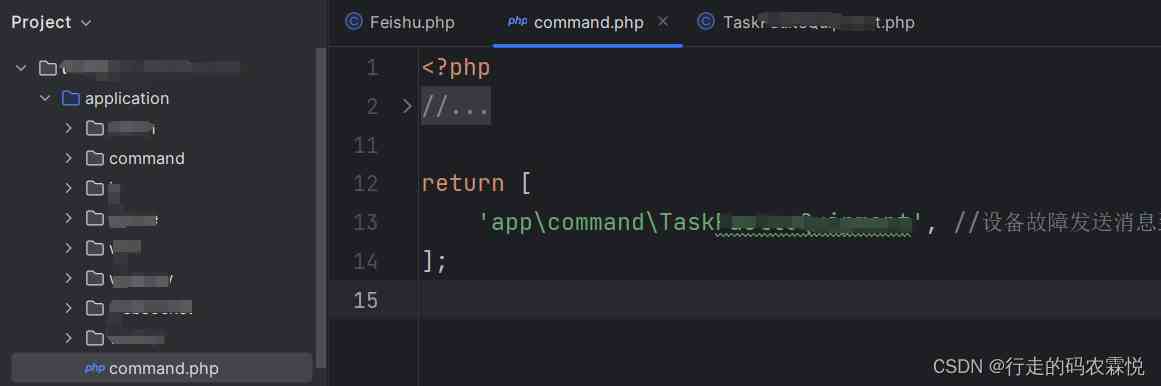This screenshot has width=1161, height=386.
Task: Expand the command folder
Action: tap(69, 159)
